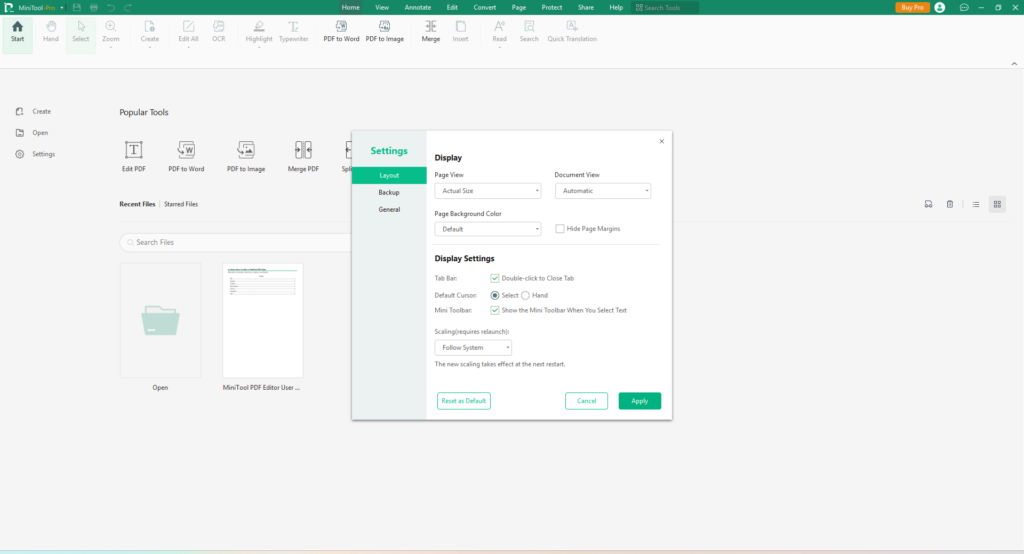Pick the Typewriter tool
Screen dimensions: 1024x554
[x=293, y=31]
